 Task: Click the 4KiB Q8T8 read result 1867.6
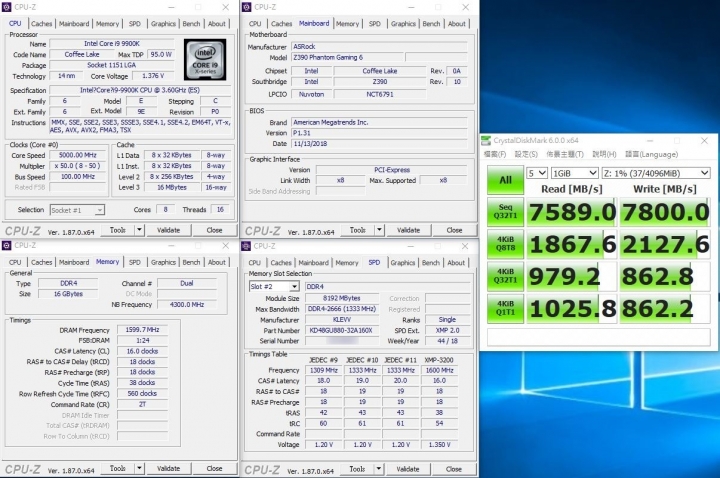click(x=571, y=244)
